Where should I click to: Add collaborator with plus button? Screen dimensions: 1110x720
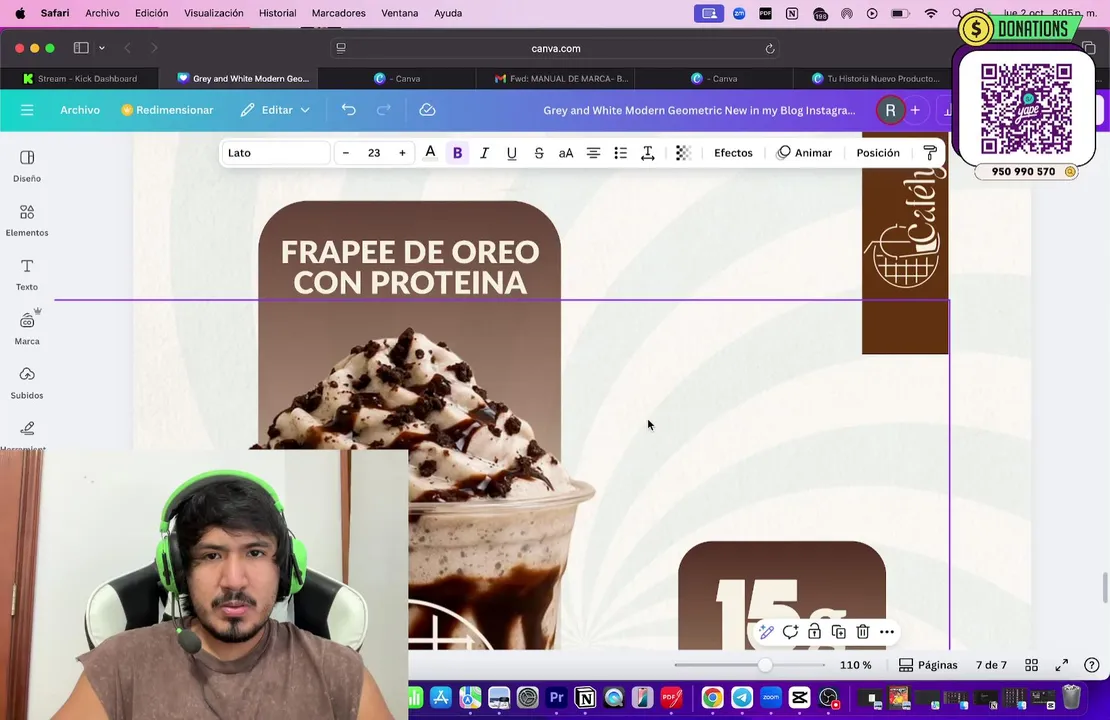coord(915,110)
